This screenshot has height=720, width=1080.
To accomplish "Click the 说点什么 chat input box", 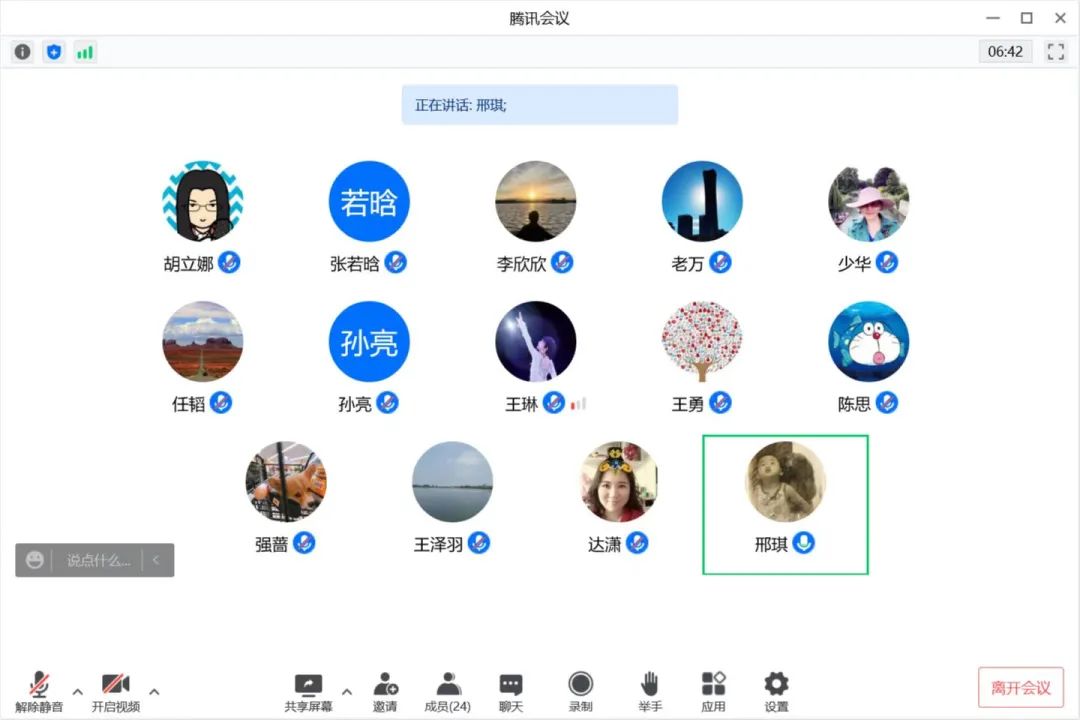I will pyautogui.click(x=98, y=560).
